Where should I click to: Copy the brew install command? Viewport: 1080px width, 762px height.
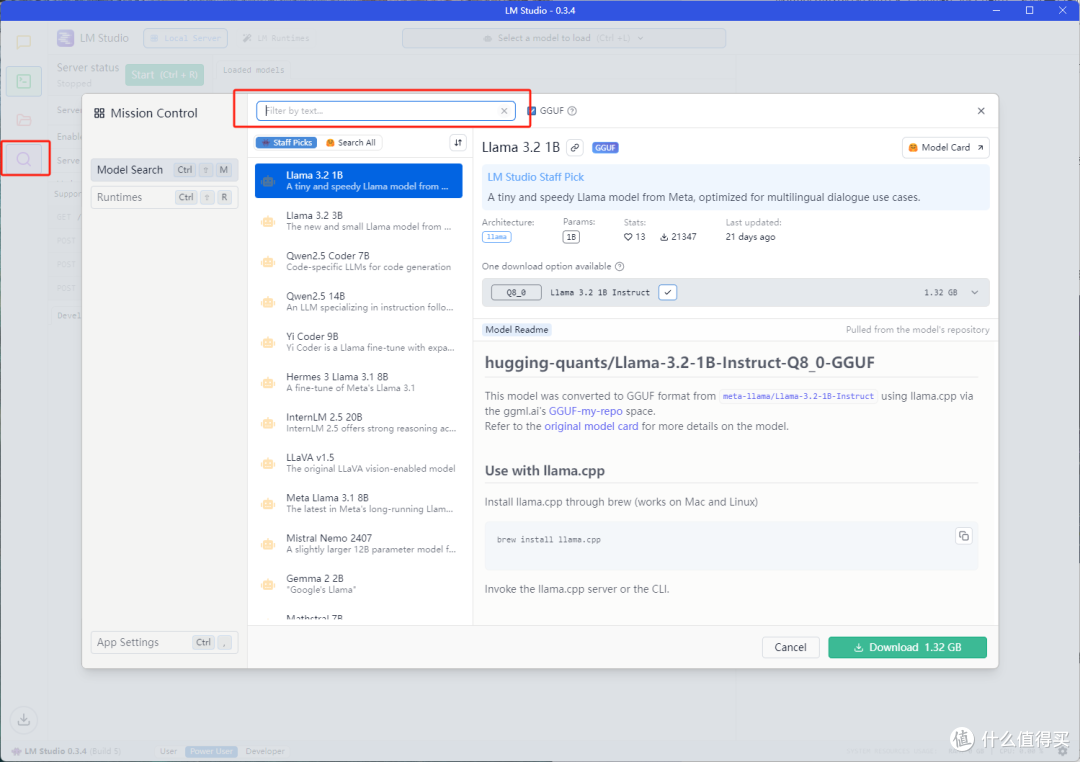[963, 536]
